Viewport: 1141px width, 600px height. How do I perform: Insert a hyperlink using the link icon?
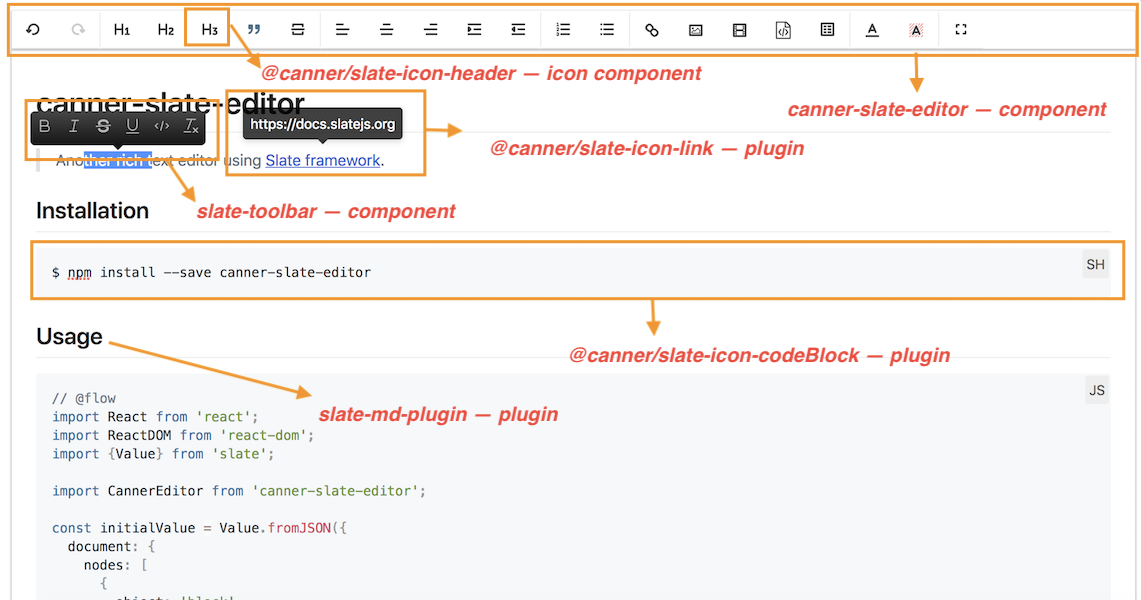pyautogui.click(x=652, y=30)
